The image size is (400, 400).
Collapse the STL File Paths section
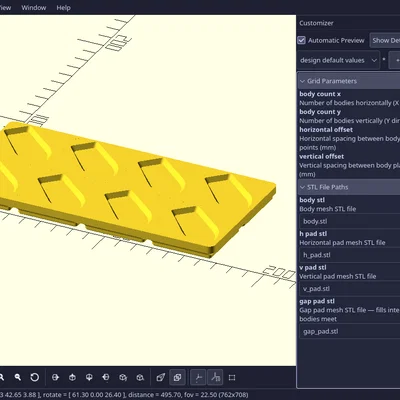pyautogui.click(x=349, y=187)
